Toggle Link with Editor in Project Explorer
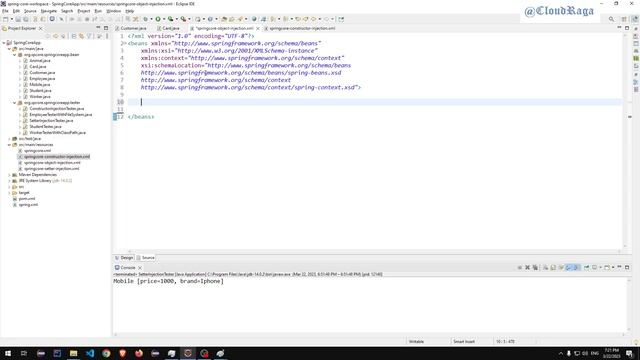The image size is (640, 360). [x=82, y=36]
